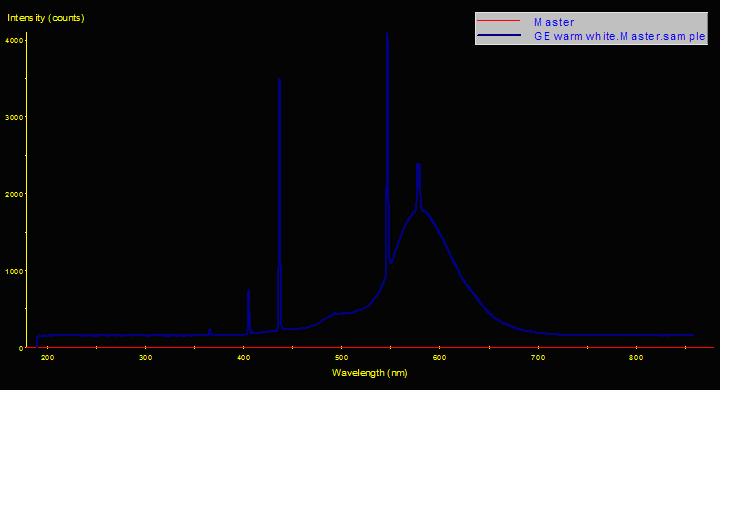
Task: Click the small peak just past 400 nm
Action: pyautogui.click(x=248, y=291)
